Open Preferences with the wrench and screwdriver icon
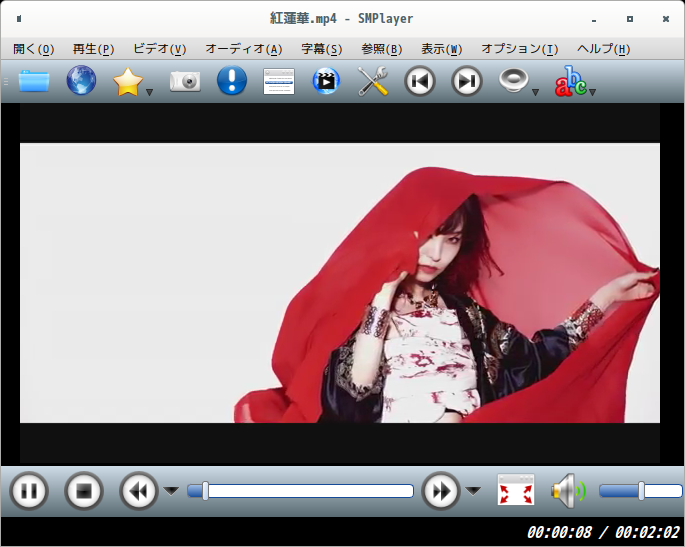The image size is (685, 547). click(373, 81)
